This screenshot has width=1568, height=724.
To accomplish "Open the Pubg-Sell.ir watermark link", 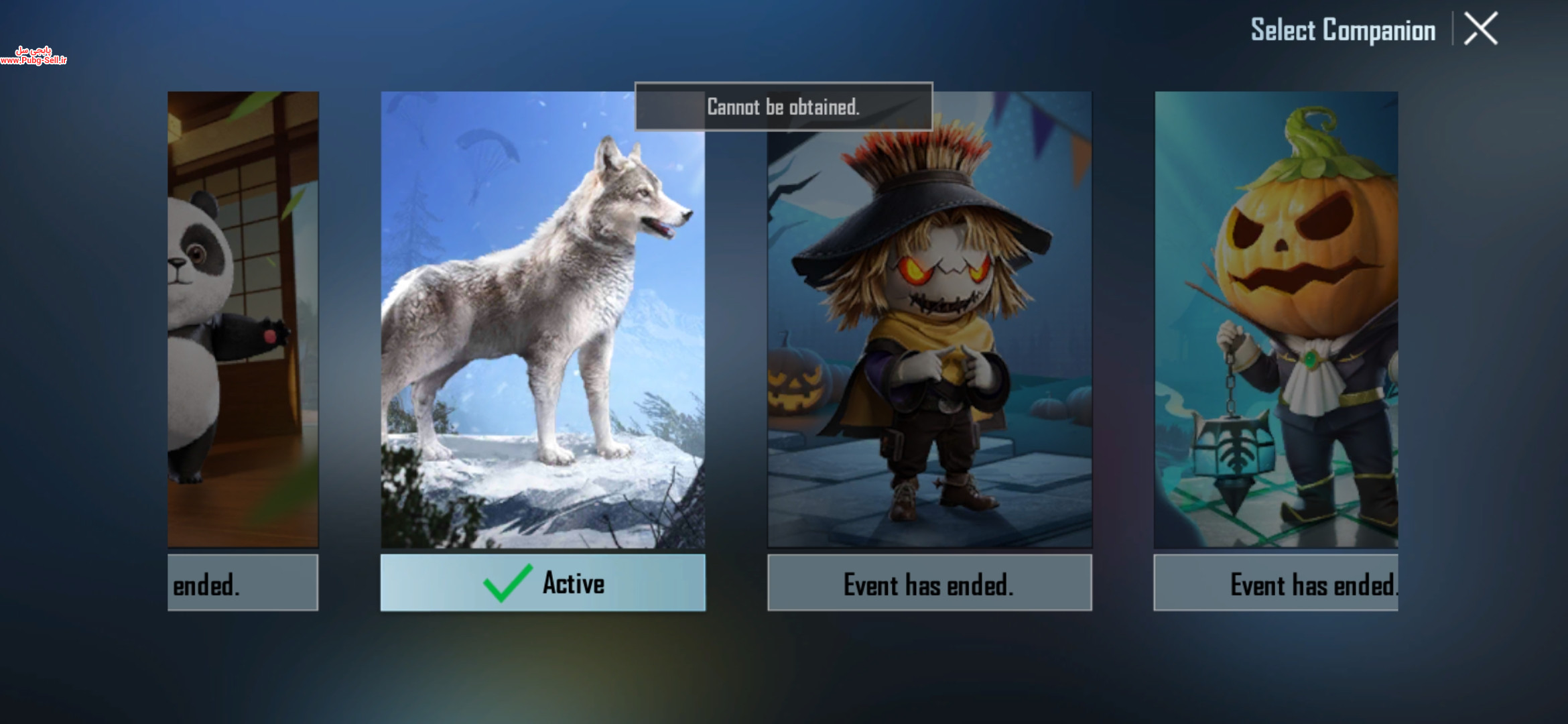I will (34, 56).
